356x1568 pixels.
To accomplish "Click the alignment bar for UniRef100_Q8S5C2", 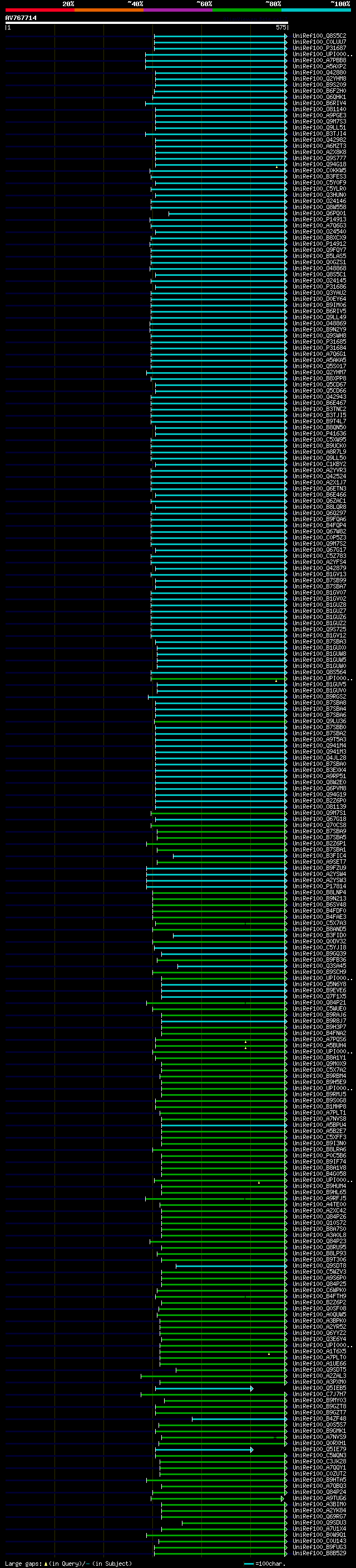I will 220,36.
